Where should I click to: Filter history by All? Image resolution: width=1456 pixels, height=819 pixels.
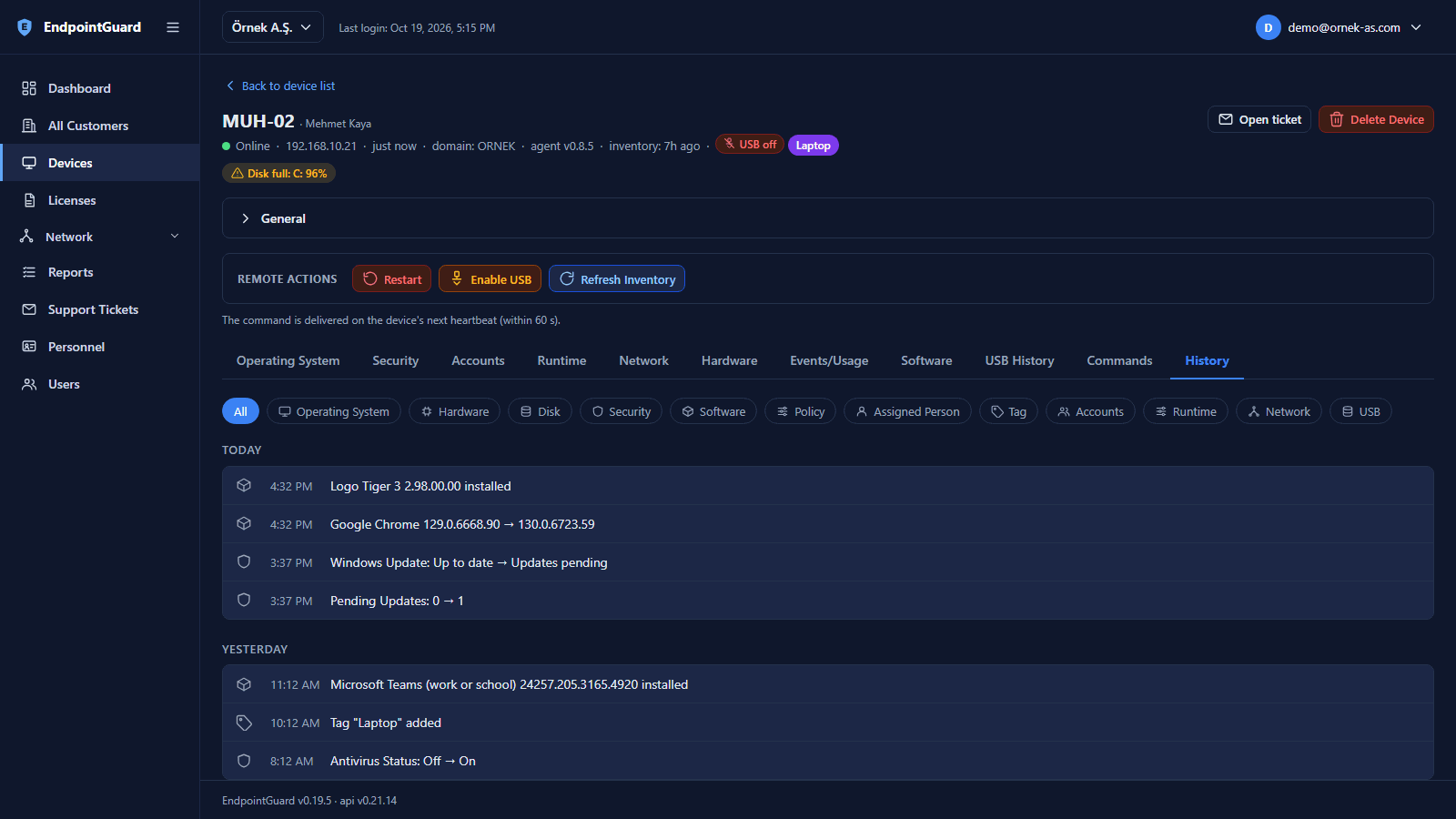tap(240, 411)
